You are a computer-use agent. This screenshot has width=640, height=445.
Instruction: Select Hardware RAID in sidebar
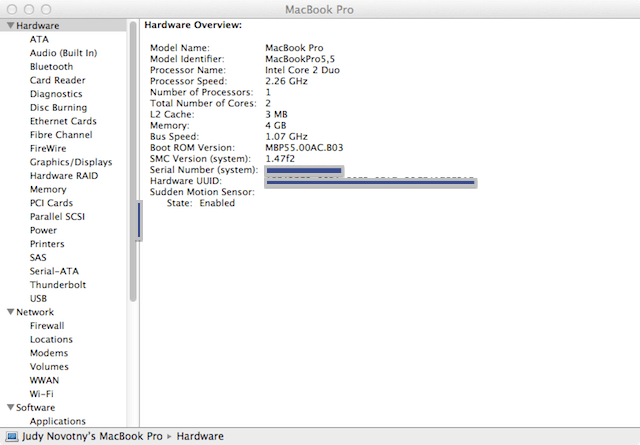[64, 176]
